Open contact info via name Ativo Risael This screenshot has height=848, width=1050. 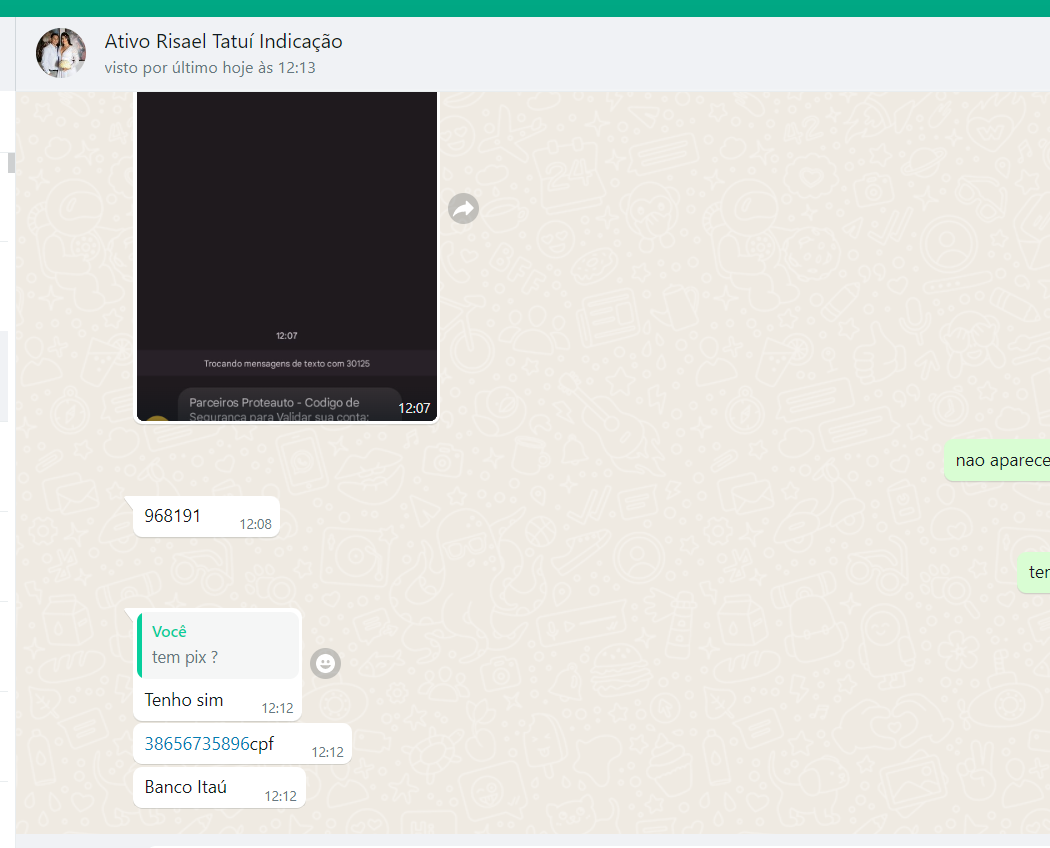pos(223,41)
